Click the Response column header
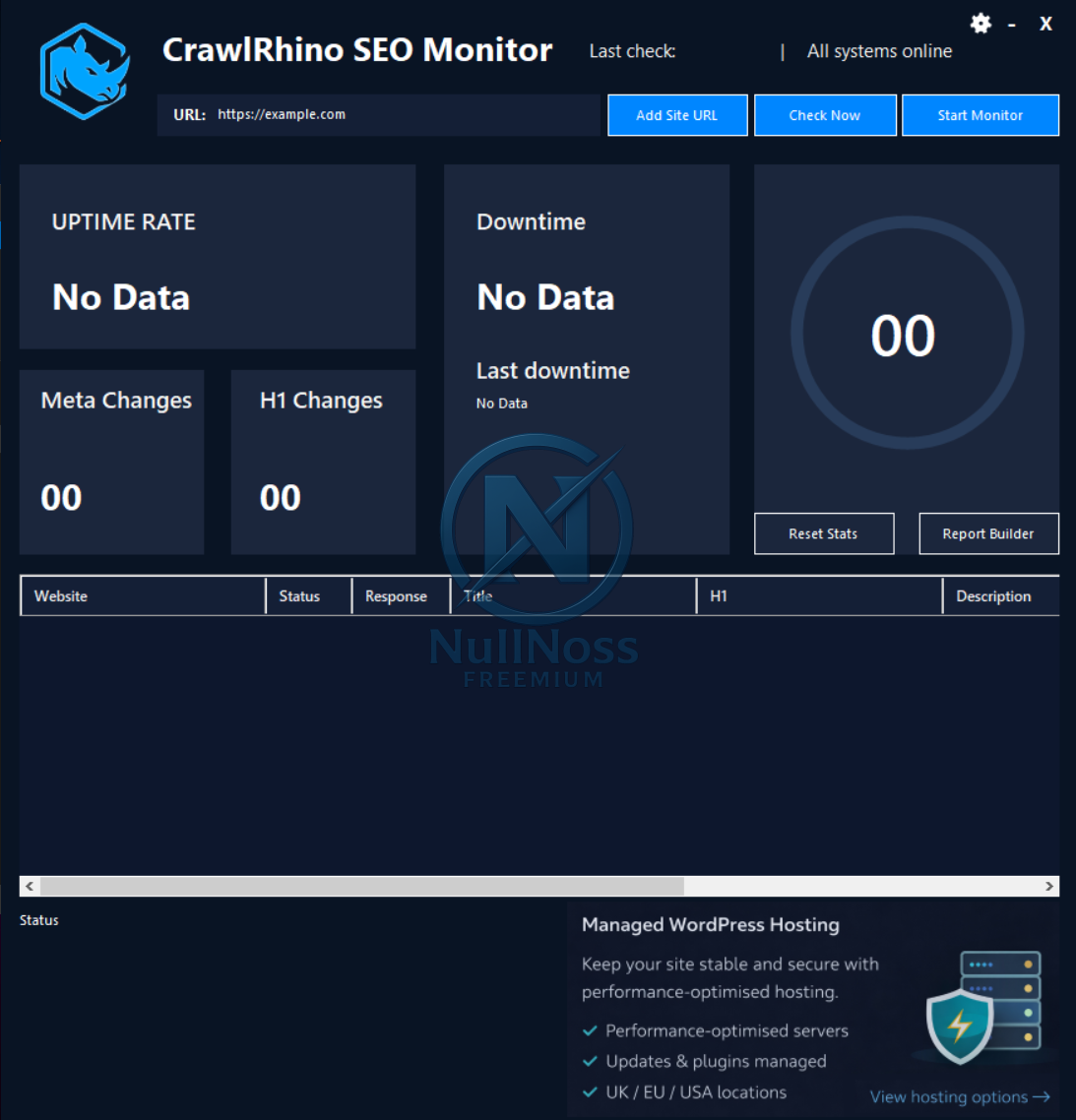Viewport: 1076px width, 1120px height. (396, 595)
